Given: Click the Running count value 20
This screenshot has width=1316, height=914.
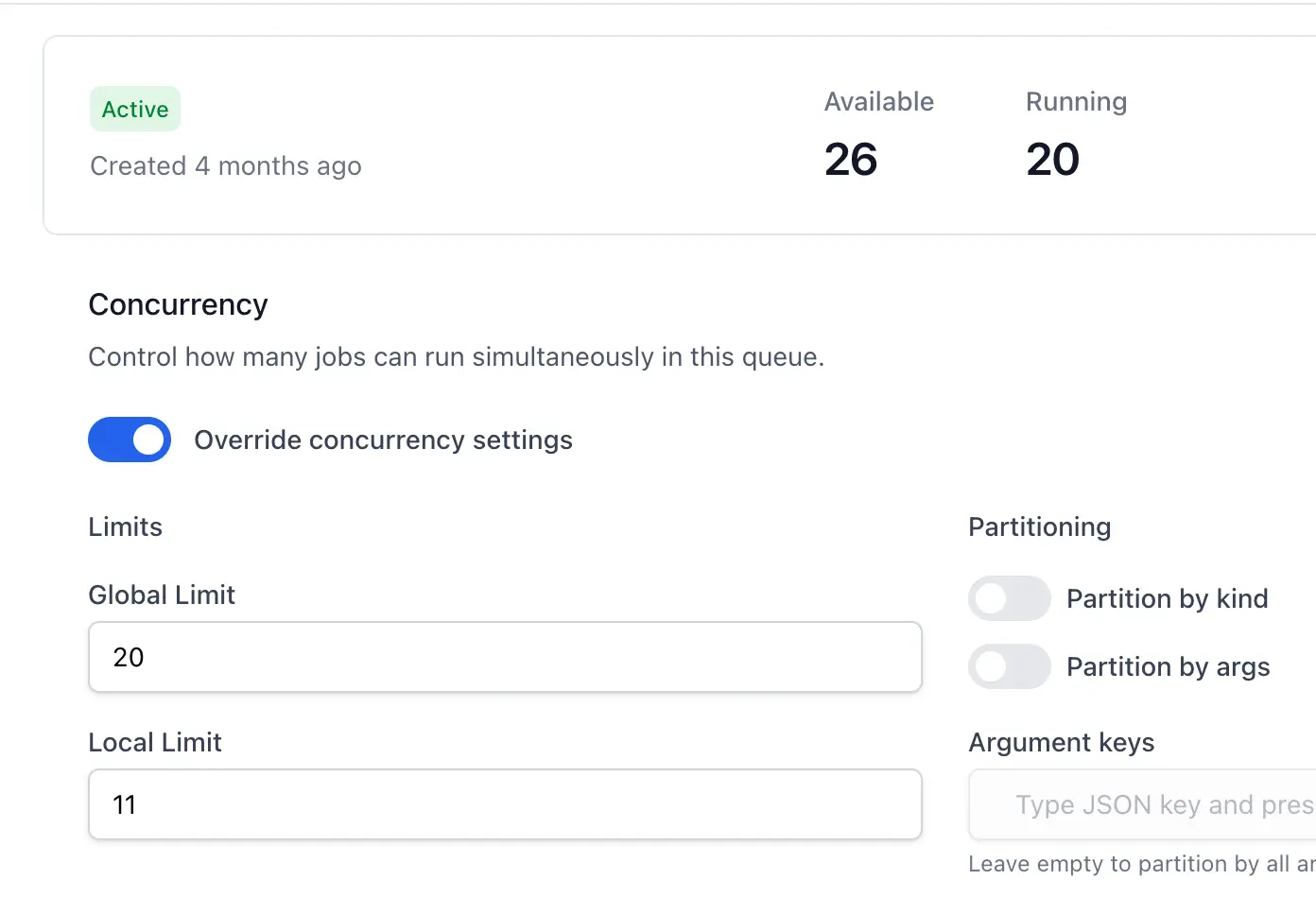Looking at the screenshot, I should 1052,159.
